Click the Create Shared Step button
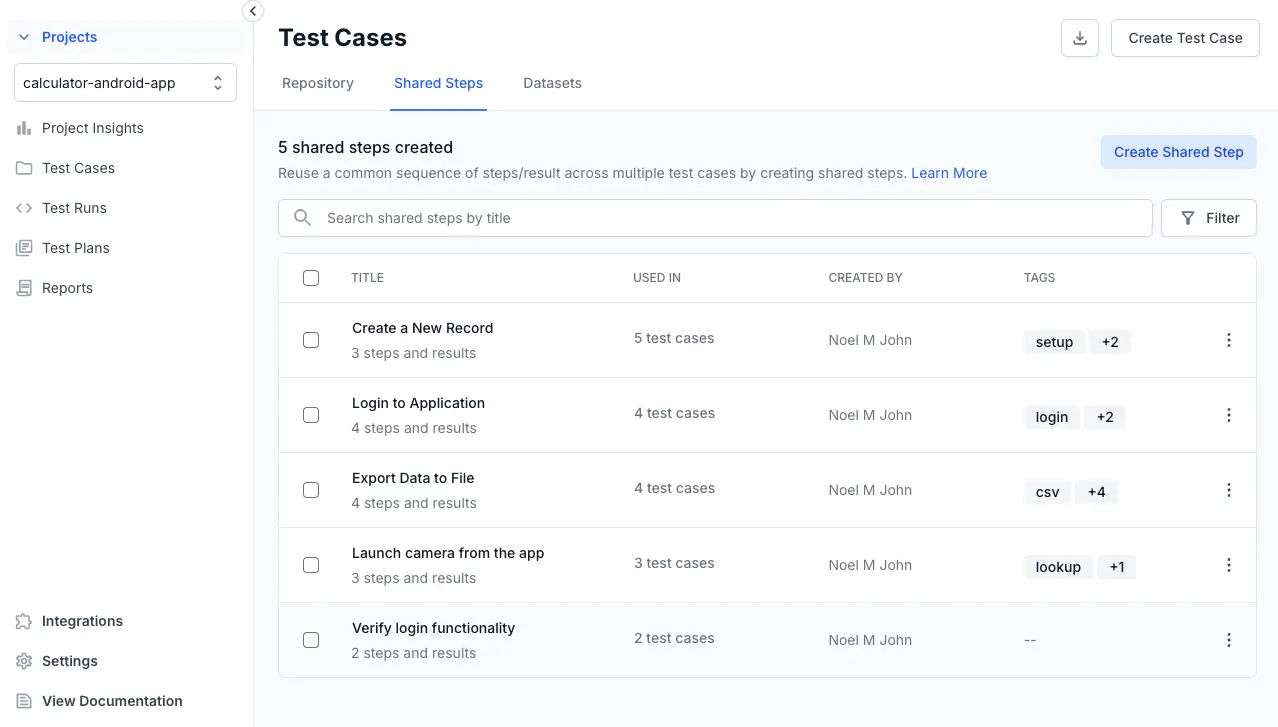Screen dimensions: 1278x727 tap(1178, 152)
